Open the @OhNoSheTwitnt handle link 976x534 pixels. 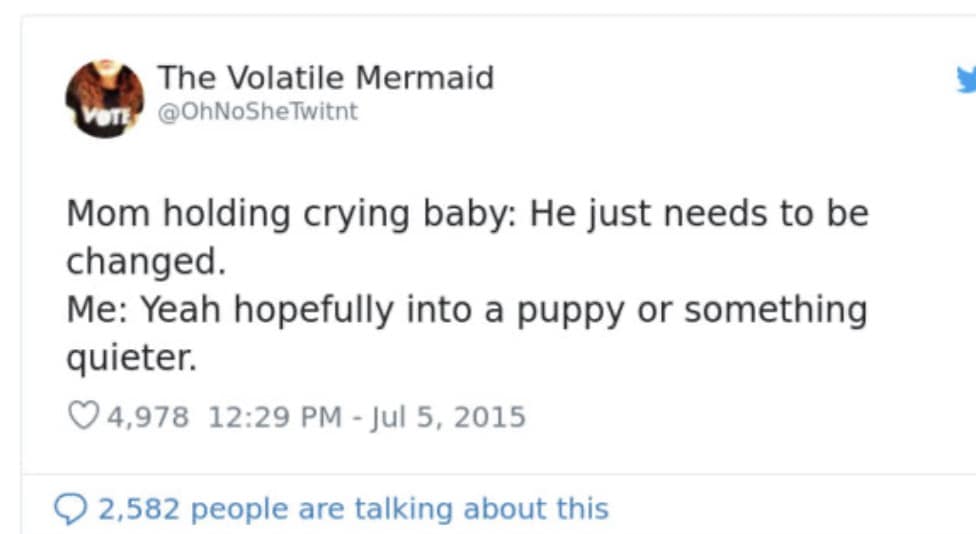256,112
